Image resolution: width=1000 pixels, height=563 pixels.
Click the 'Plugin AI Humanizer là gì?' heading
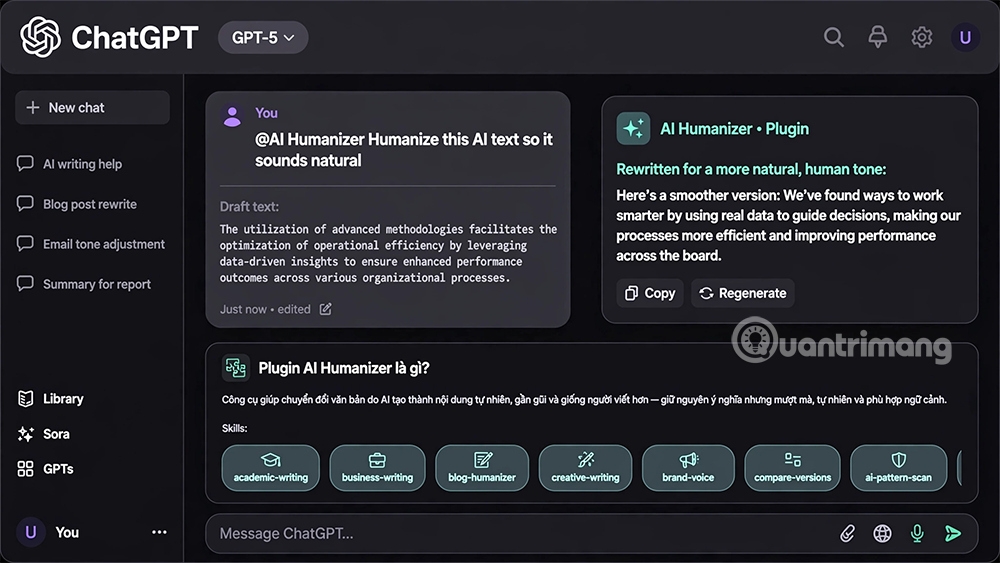point(344,368)
